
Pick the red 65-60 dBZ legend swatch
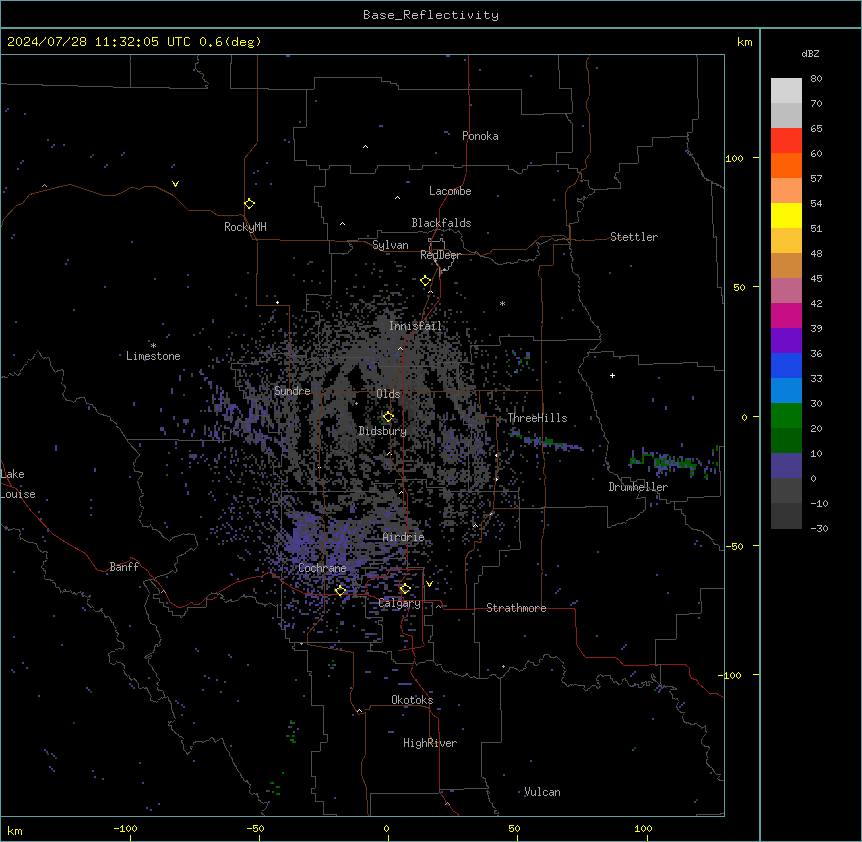(786, 140)
